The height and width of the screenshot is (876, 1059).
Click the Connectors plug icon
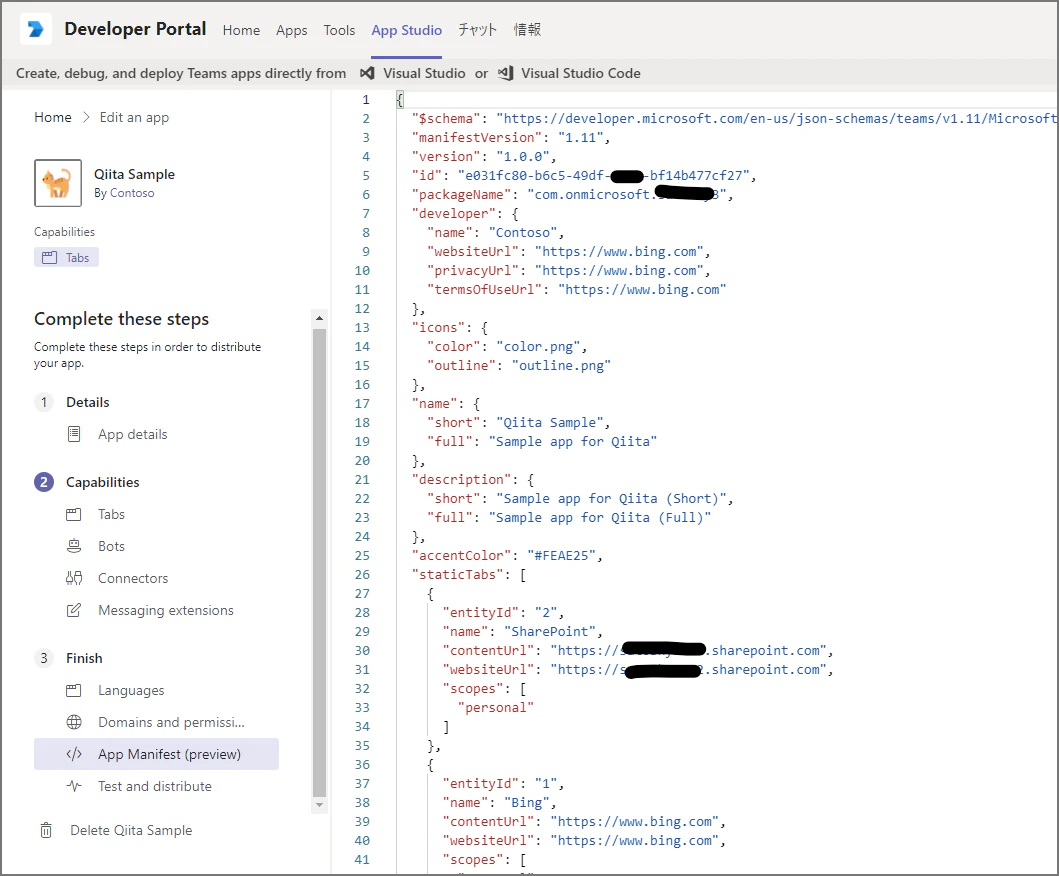(74, 578)
